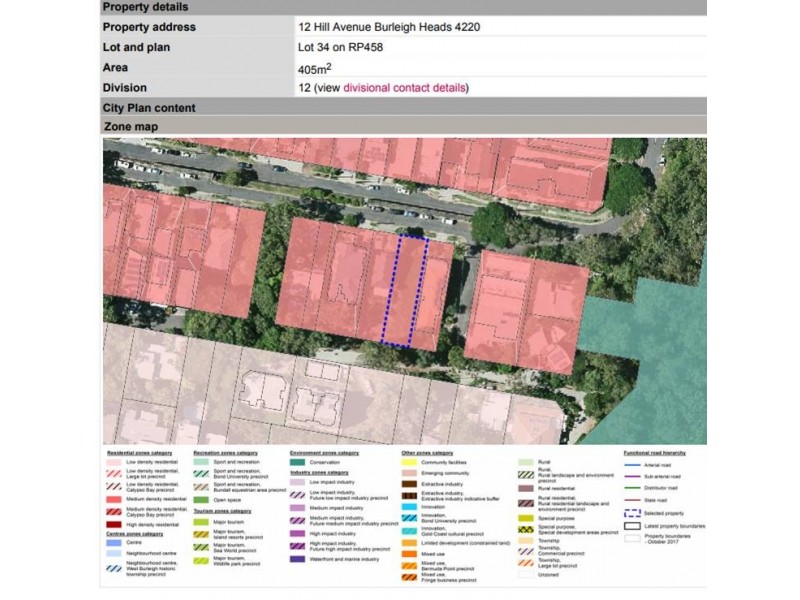800x600 pixels.
Task: Click the Centres zones category heading
Action: pos(135,534)
